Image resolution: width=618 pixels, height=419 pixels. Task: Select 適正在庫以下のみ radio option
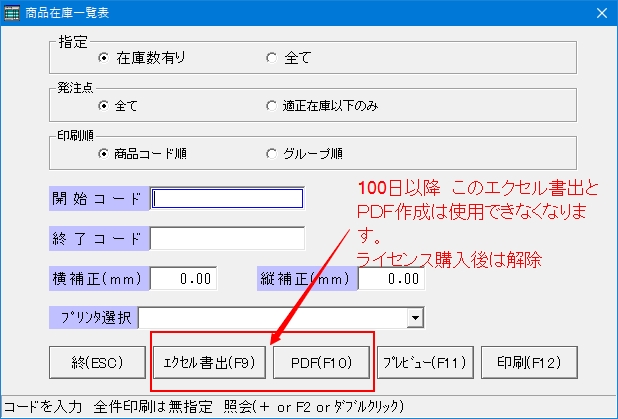coord(271,105)
